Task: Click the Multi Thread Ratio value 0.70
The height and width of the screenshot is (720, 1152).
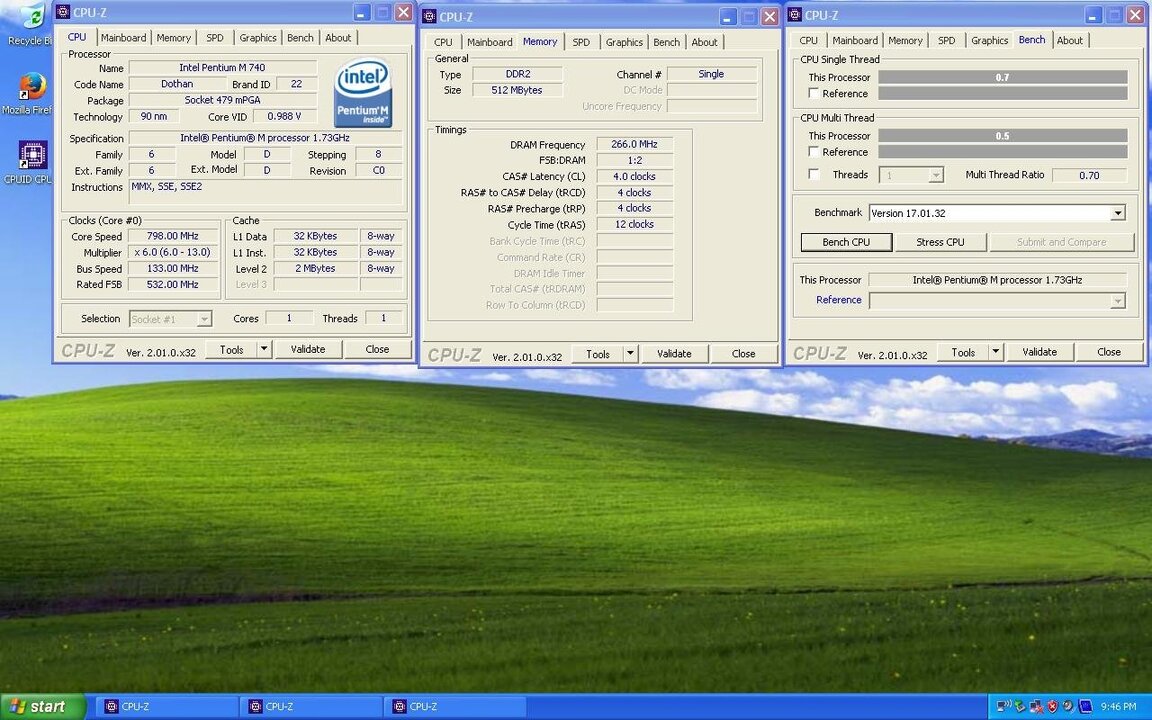Action: (1090, 175)
